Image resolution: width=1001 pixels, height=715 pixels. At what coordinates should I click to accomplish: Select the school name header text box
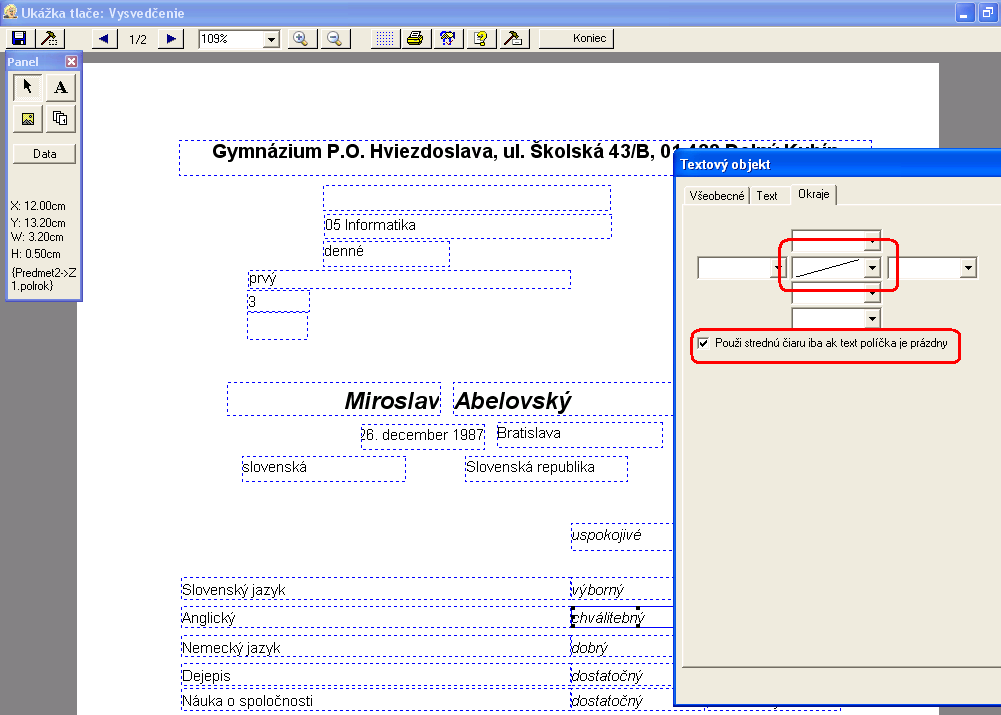click(x=525, y=158)
